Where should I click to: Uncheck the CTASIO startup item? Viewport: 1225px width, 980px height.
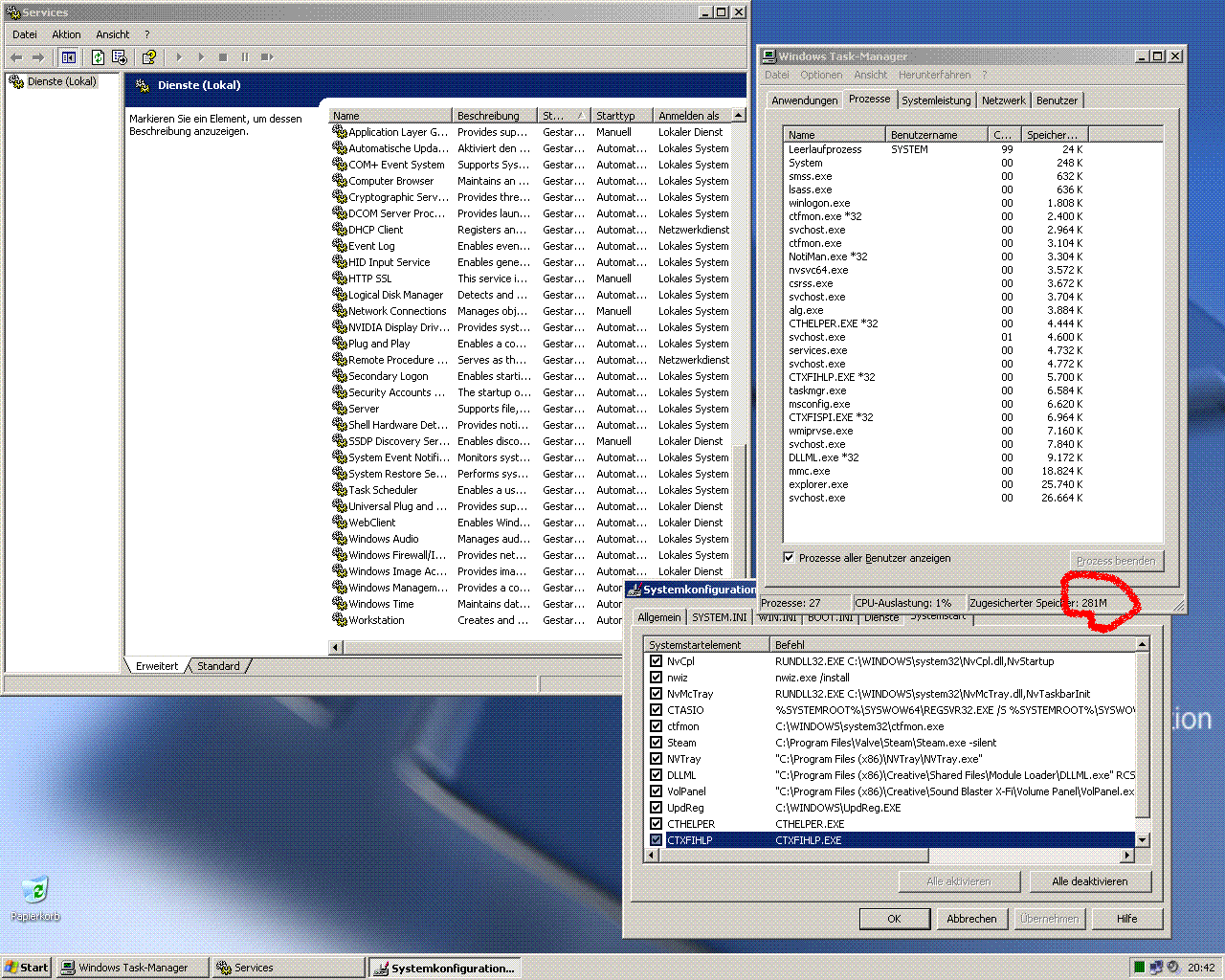(656, 710)
